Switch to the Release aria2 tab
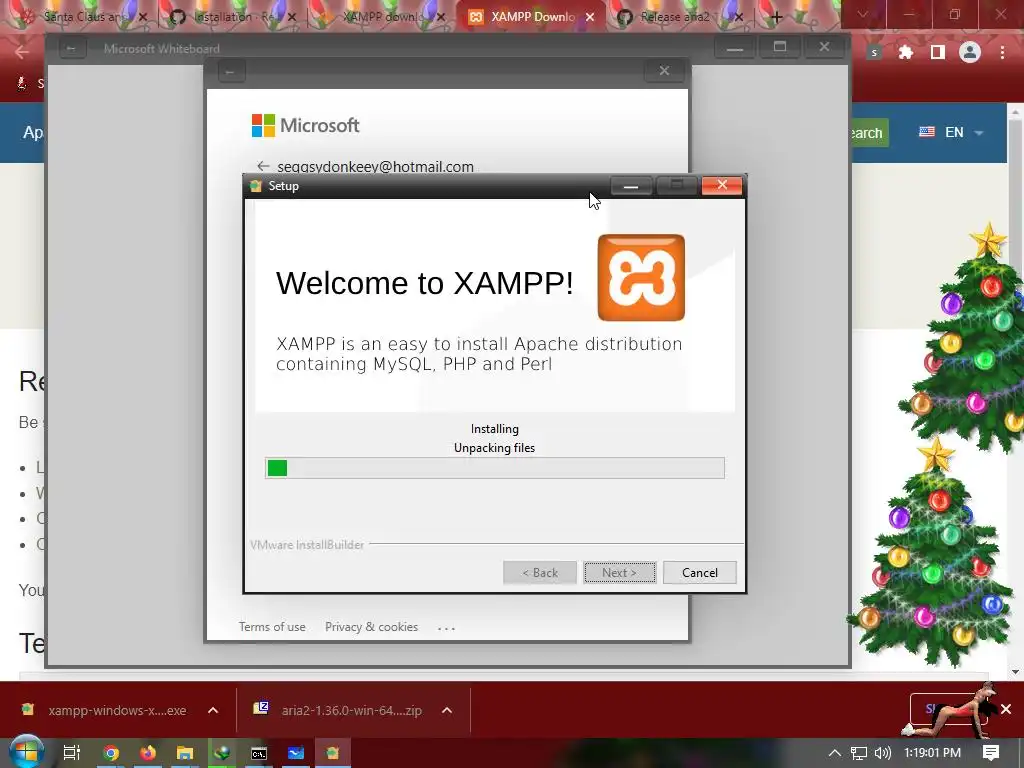Image resolution: width=1024 pixels, height=768 pixels. pos(675,17)
